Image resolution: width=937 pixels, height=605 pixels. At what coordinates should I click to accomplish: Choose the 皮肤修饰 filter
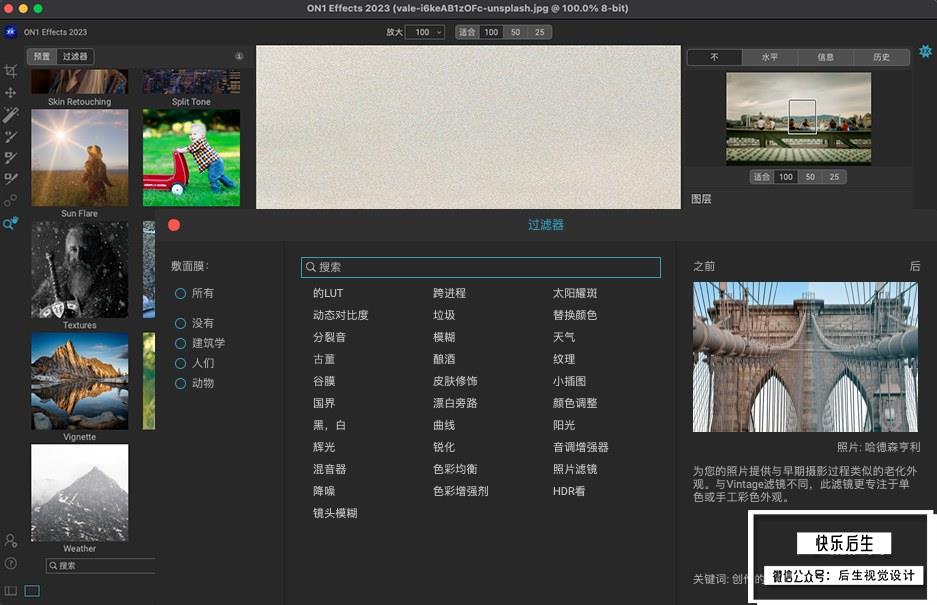[x=455, y=381]
